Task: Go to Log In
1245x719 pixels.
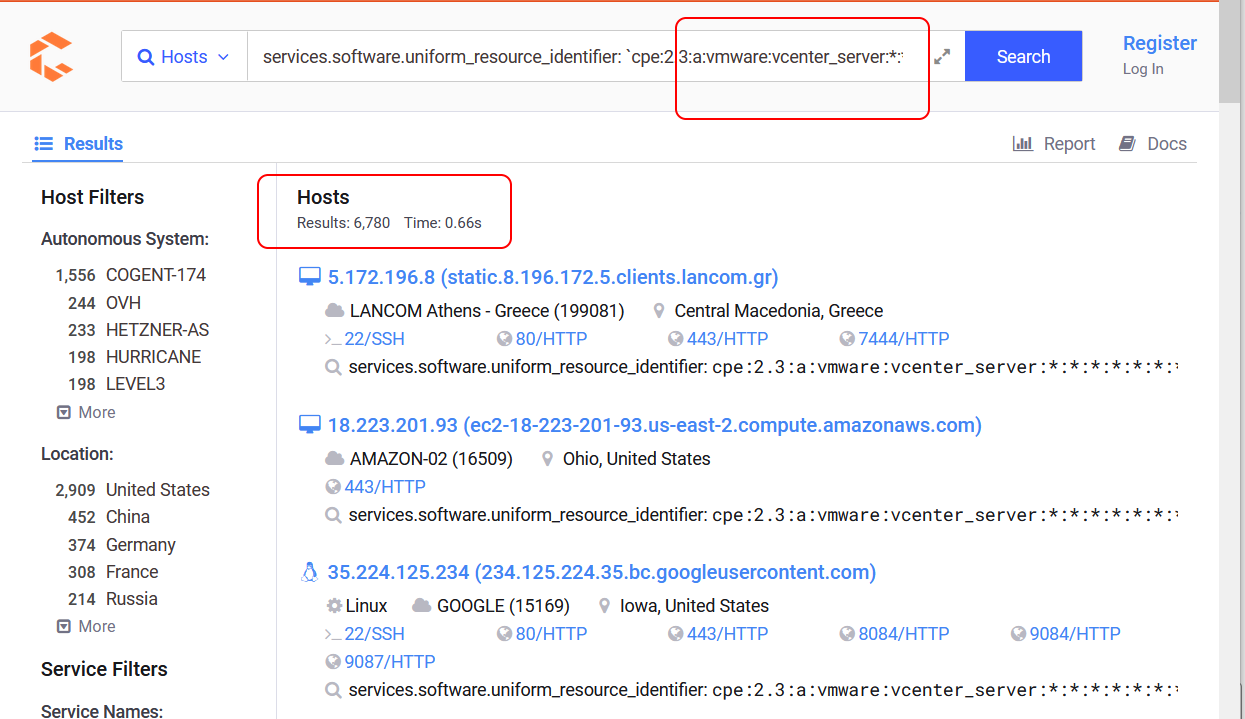Action: [x=1143, y=69]
